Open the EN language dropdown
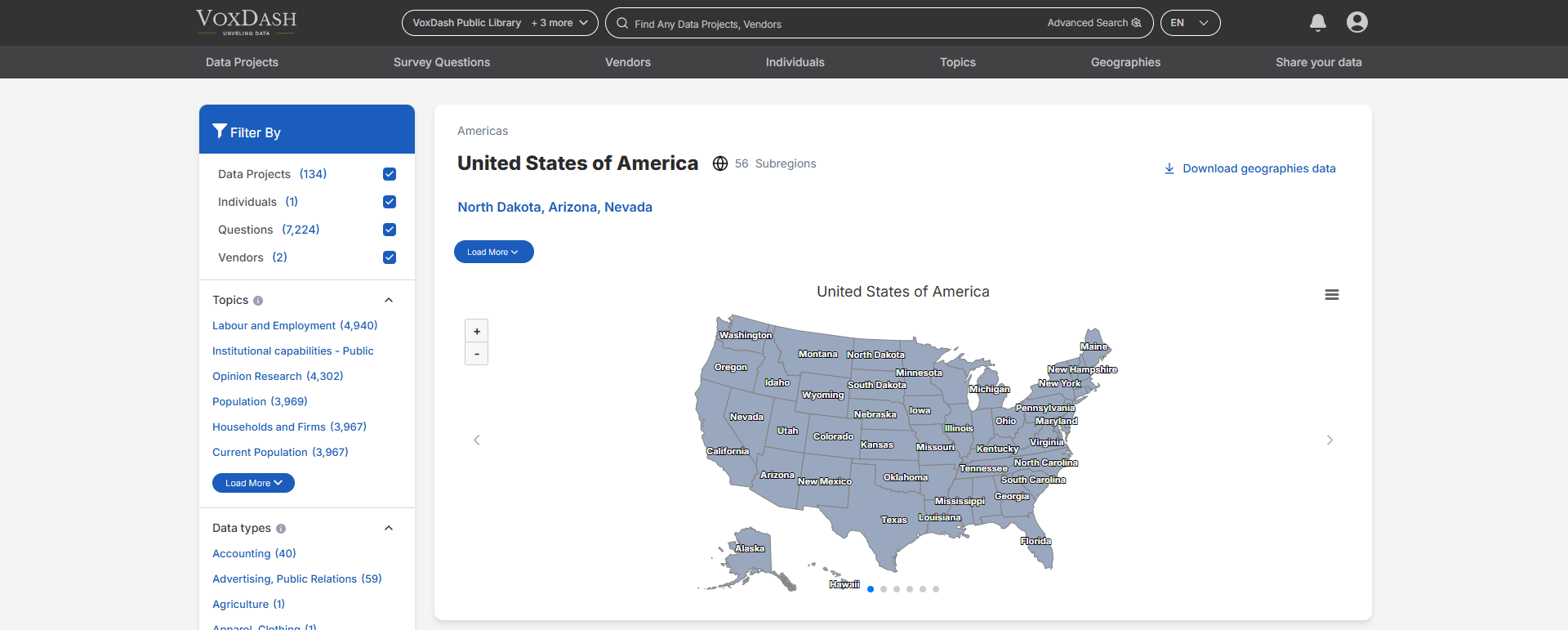 [x=1190, y=23]
